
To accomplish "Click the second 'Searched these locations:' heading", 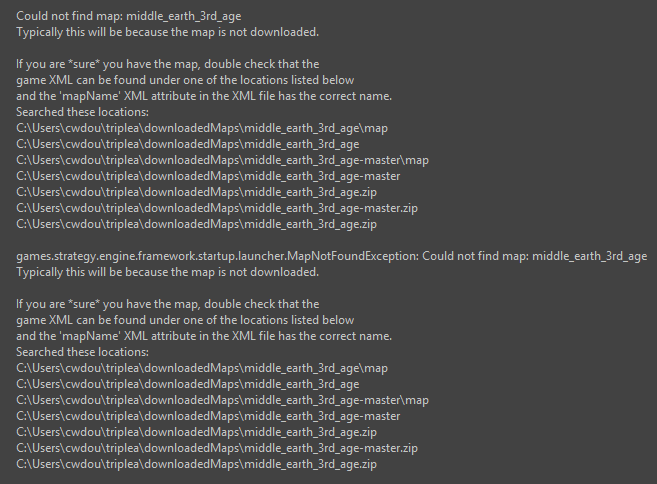I will 82,352.
